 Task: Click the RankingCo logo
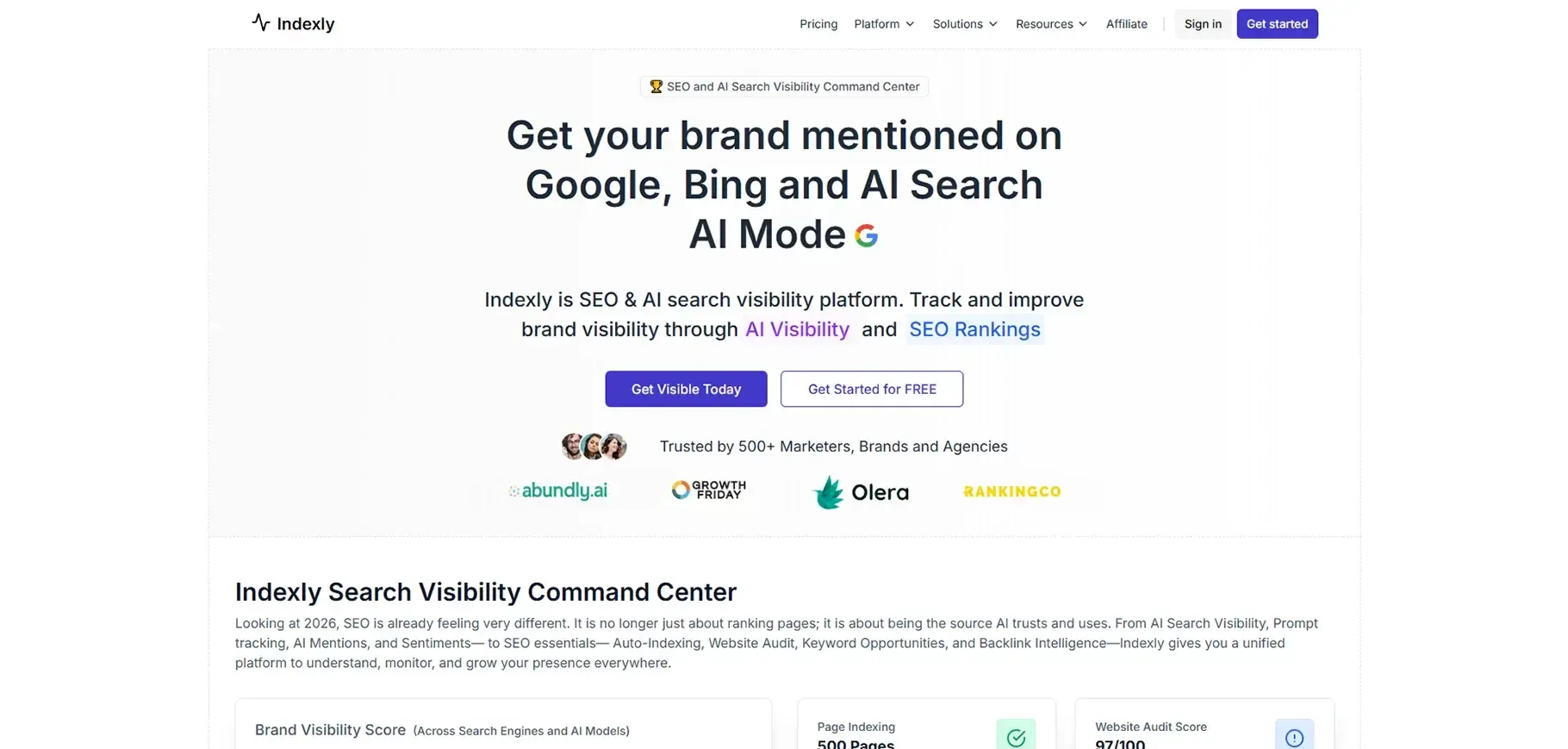tap(1011, 491)
